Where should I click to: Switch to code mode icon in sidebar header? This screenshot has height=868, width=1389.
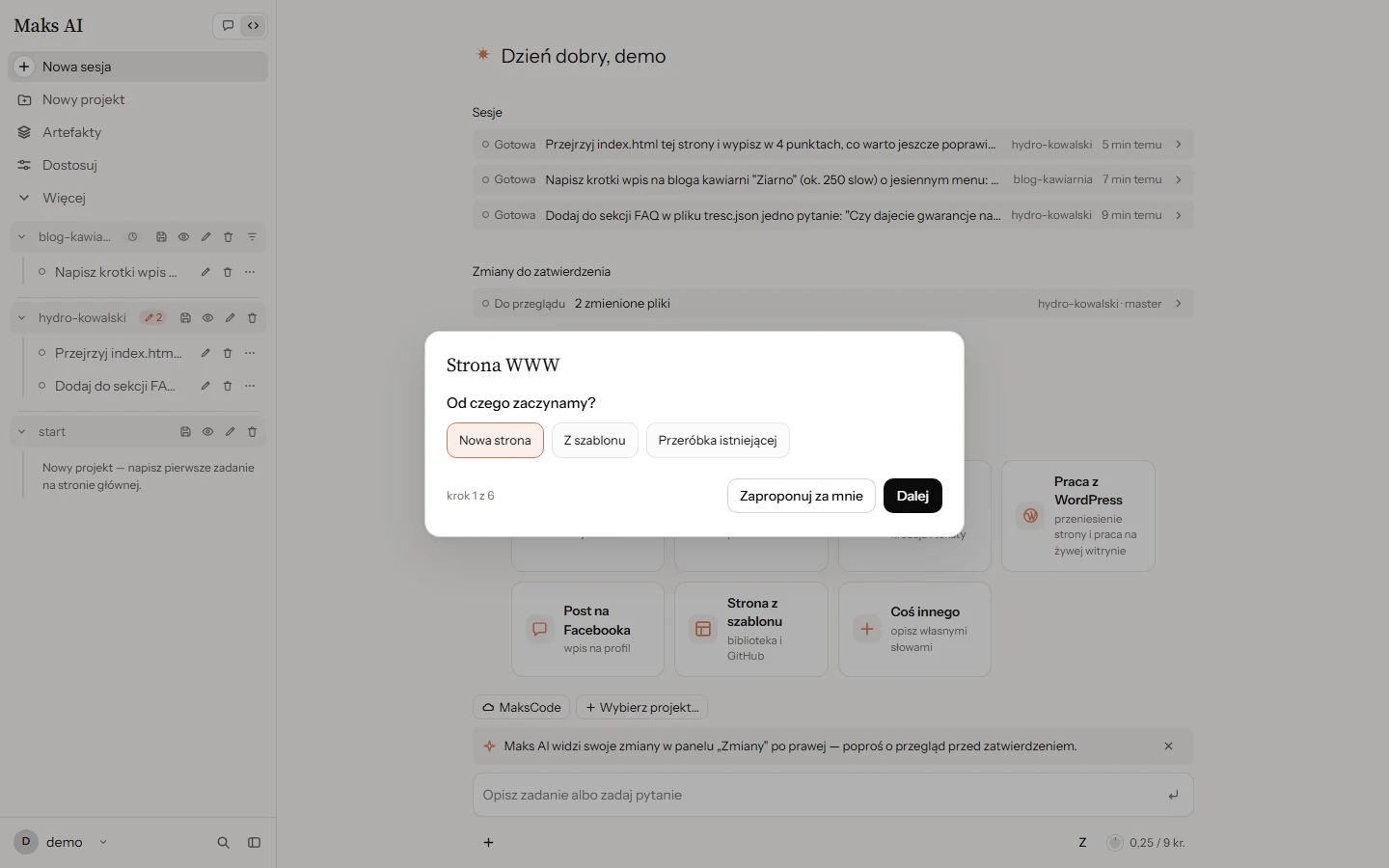253,26
